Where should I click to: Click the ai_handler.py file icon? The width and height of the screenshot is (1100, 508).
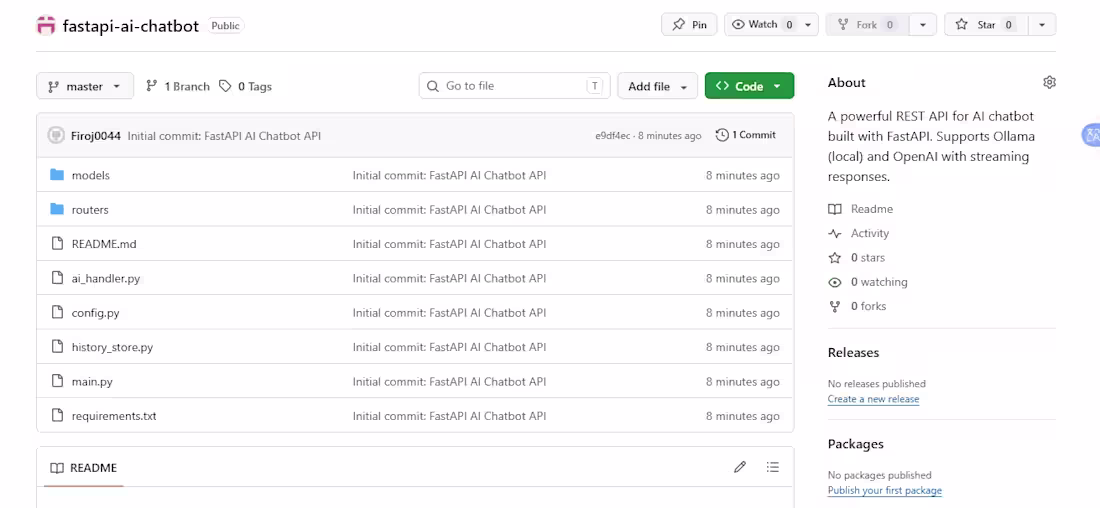(x=58, y=278)
